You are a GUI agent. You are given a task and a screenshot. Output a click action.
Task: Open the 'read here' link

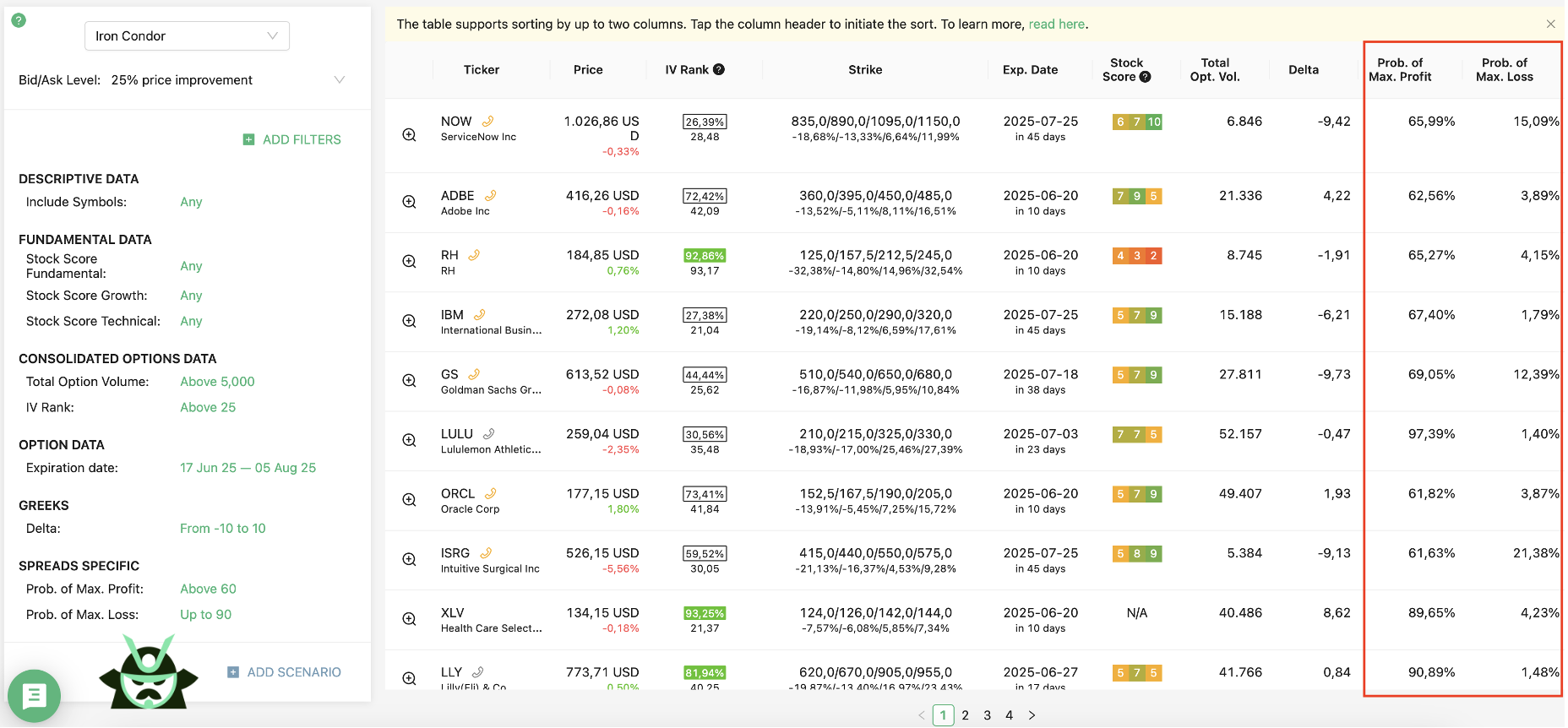pyautogui.click(x=1057, y=24)
